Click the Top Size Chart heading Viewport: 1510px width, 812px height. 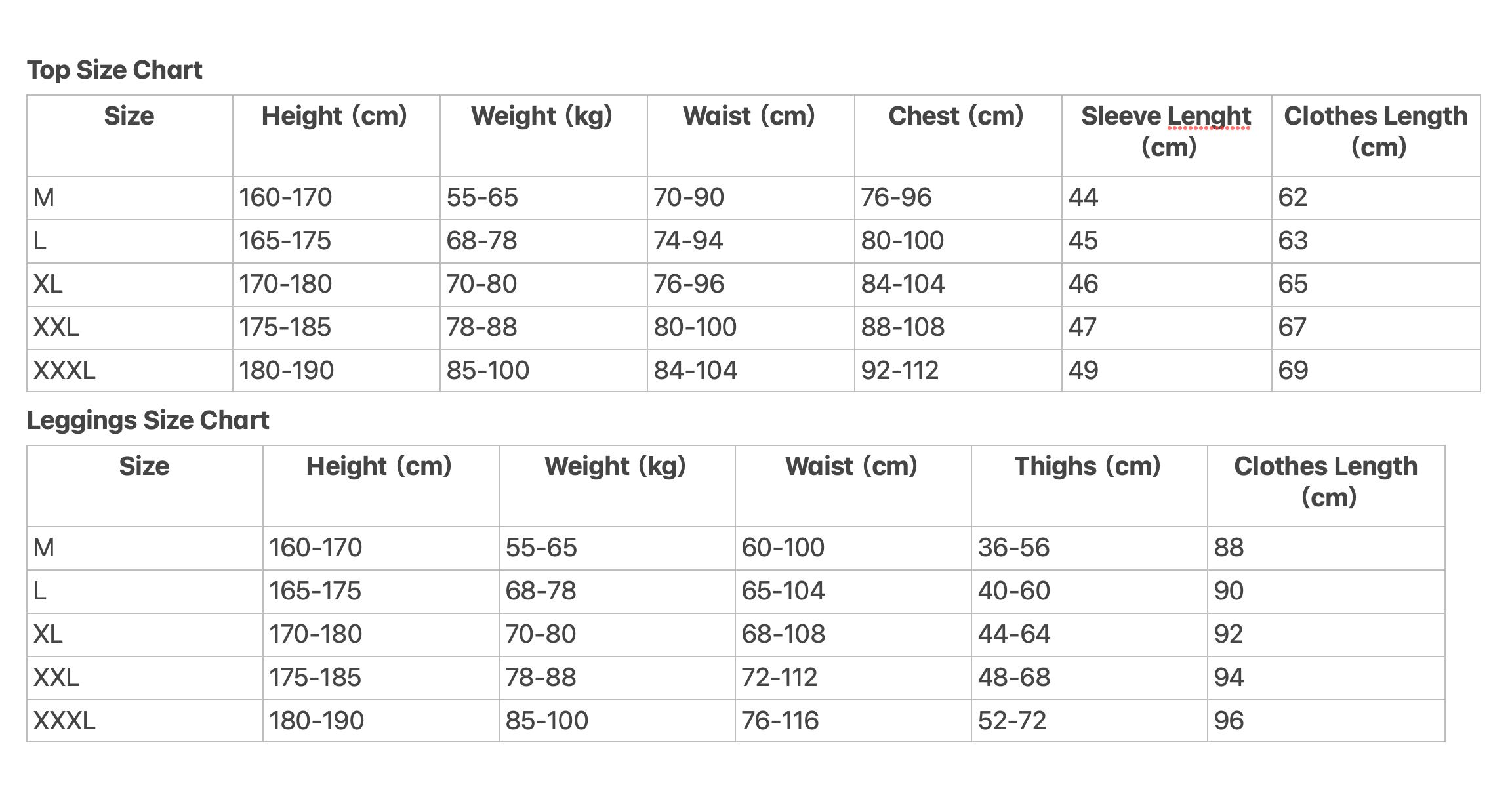[114, 70]
